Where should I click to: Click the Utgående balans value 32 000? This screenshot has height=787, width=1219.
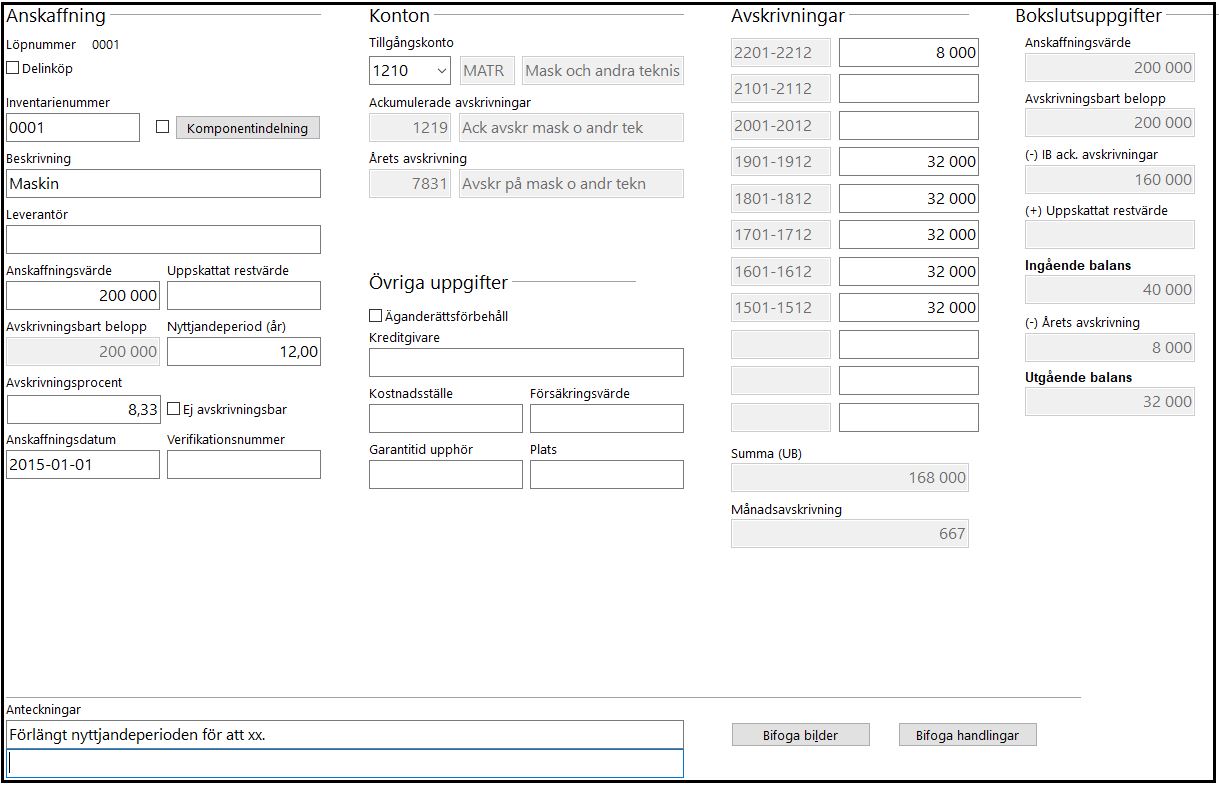[x=1110, y=402]
